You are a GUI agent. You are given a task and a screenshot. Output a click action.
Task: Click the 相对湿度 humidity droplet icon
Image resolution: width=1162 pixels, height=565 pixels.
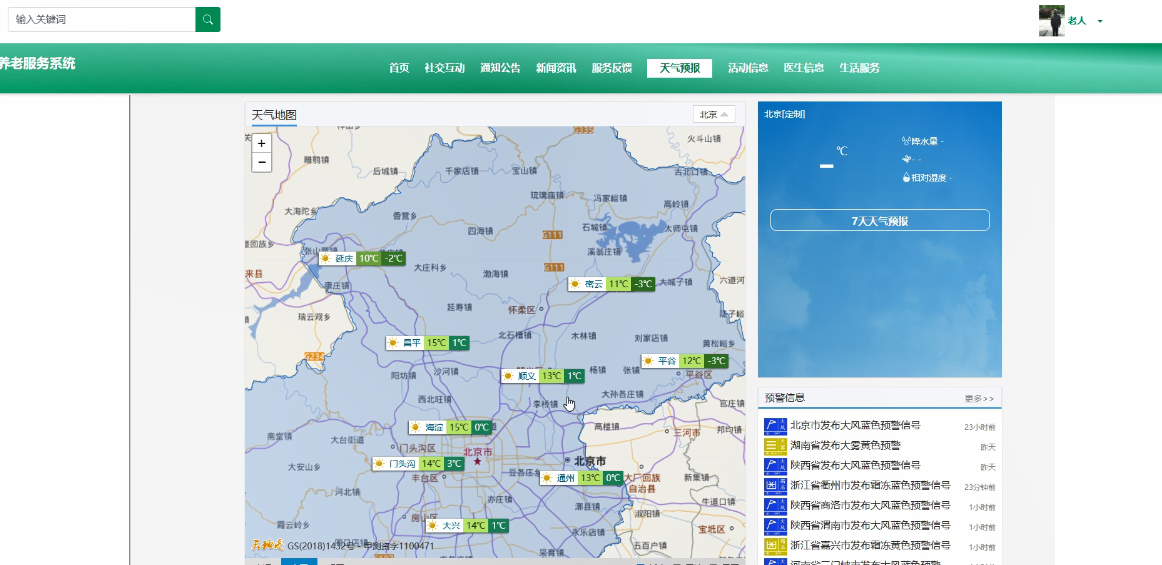[906, 178]
